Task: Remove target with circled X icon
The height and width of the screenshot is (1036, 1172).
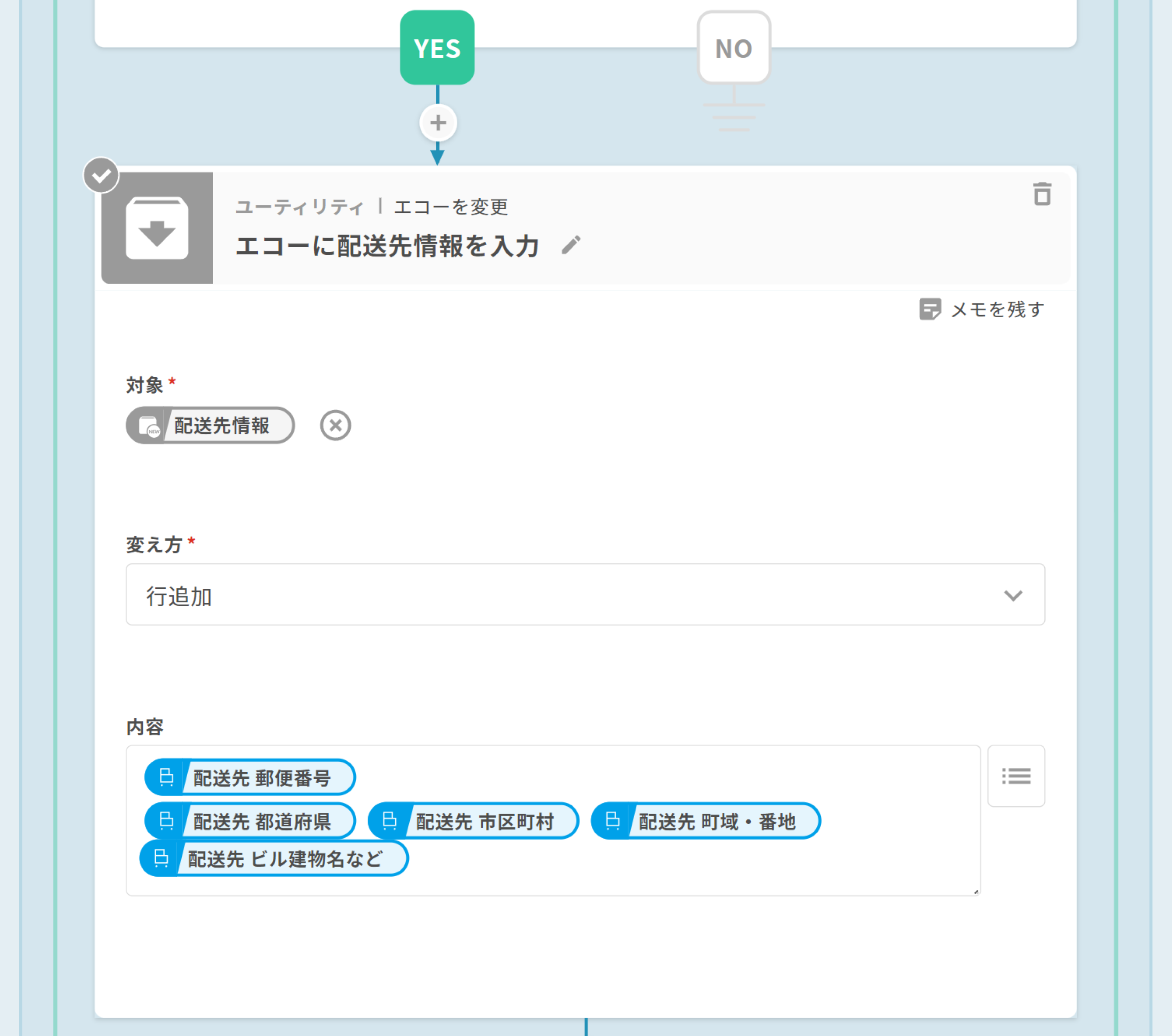Action: point(336,425)
